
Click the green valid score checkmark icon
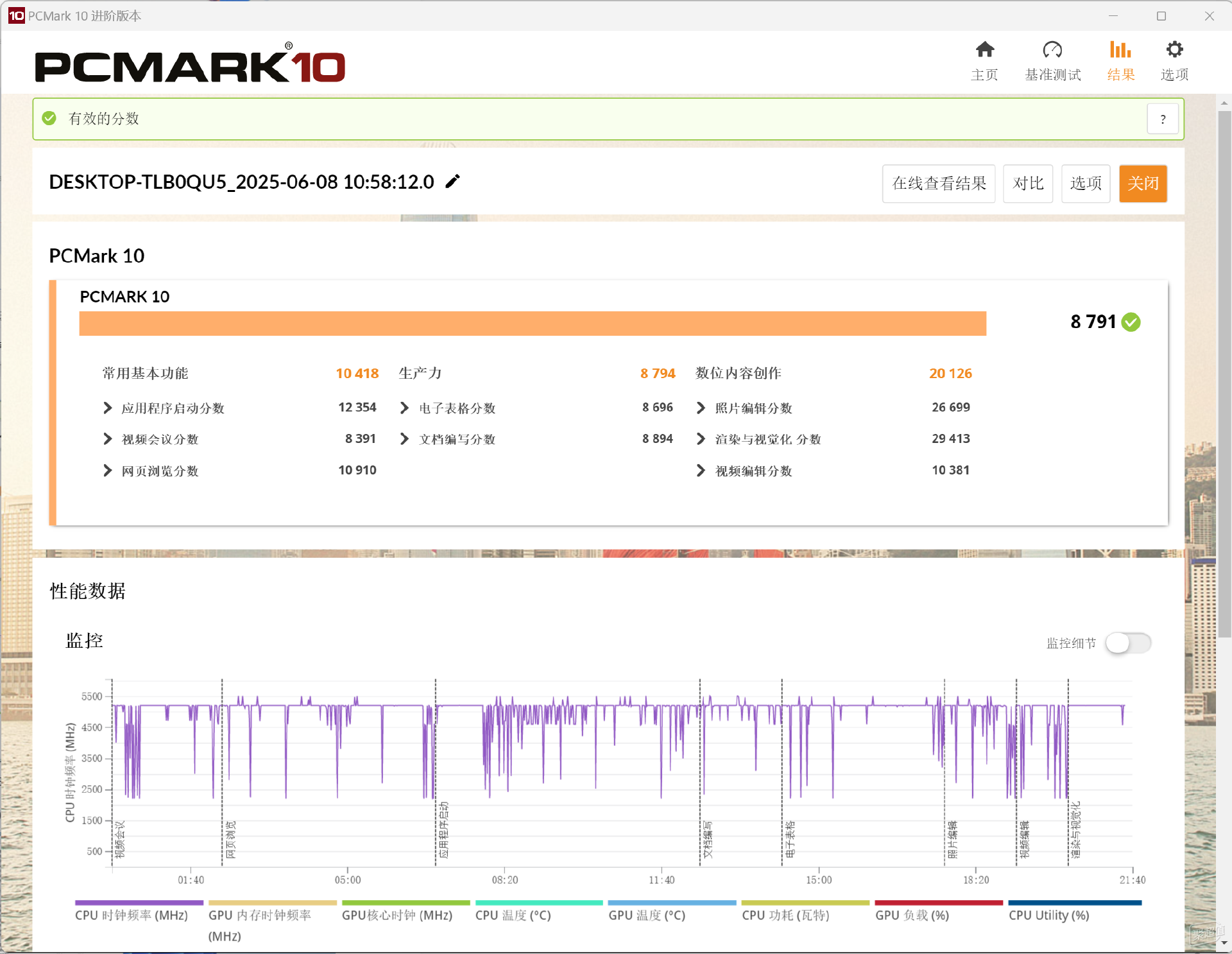click(49, 118)
